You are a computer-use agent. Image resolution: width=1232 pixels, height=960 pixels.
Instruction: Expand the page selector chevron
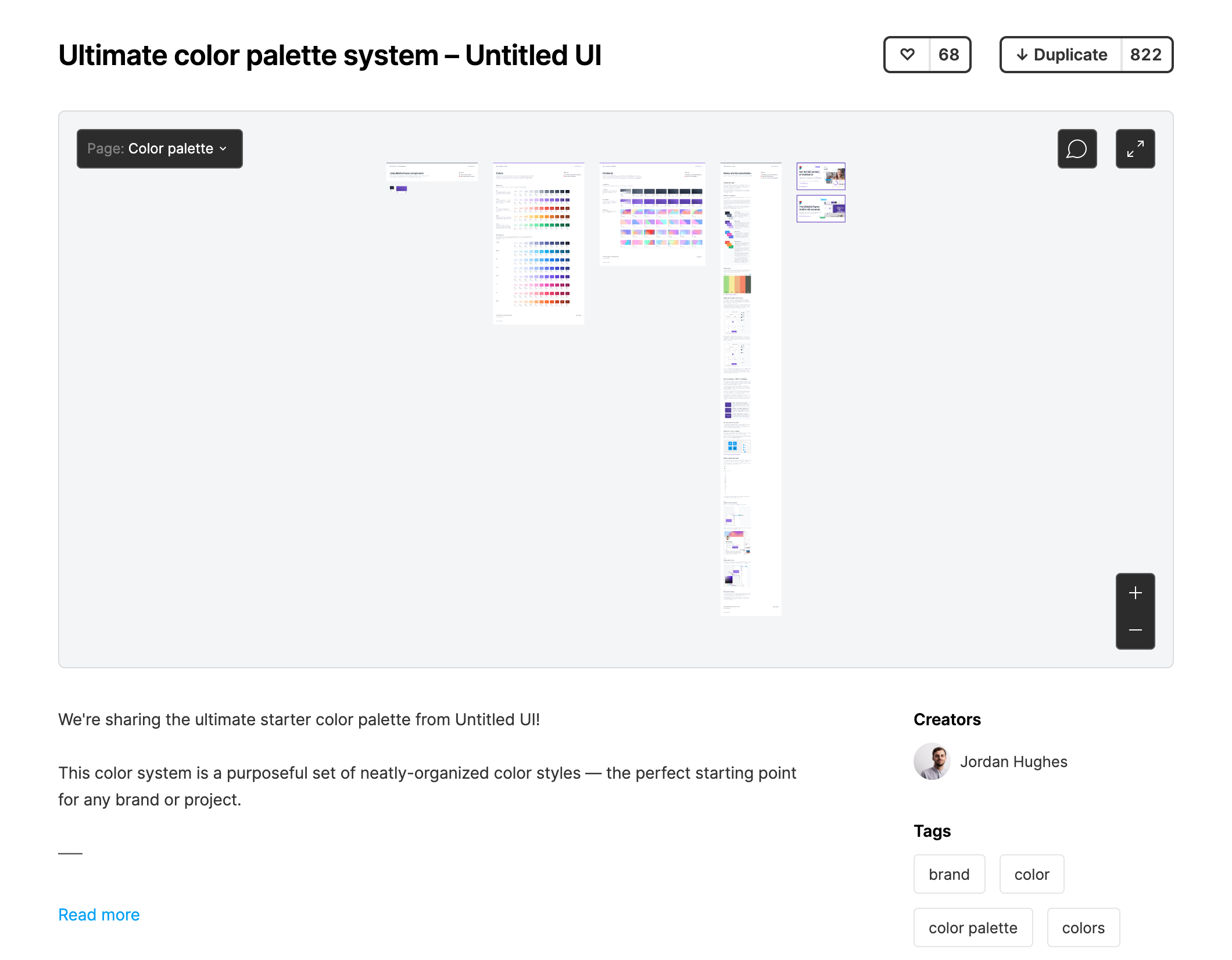coord(224,149)
